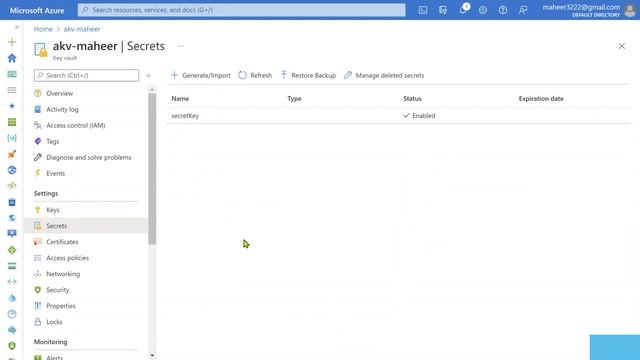Viewport: 640px width, 360px height.
Task: Open Virtual networks icon in left rail
Action: pos(12,282)
